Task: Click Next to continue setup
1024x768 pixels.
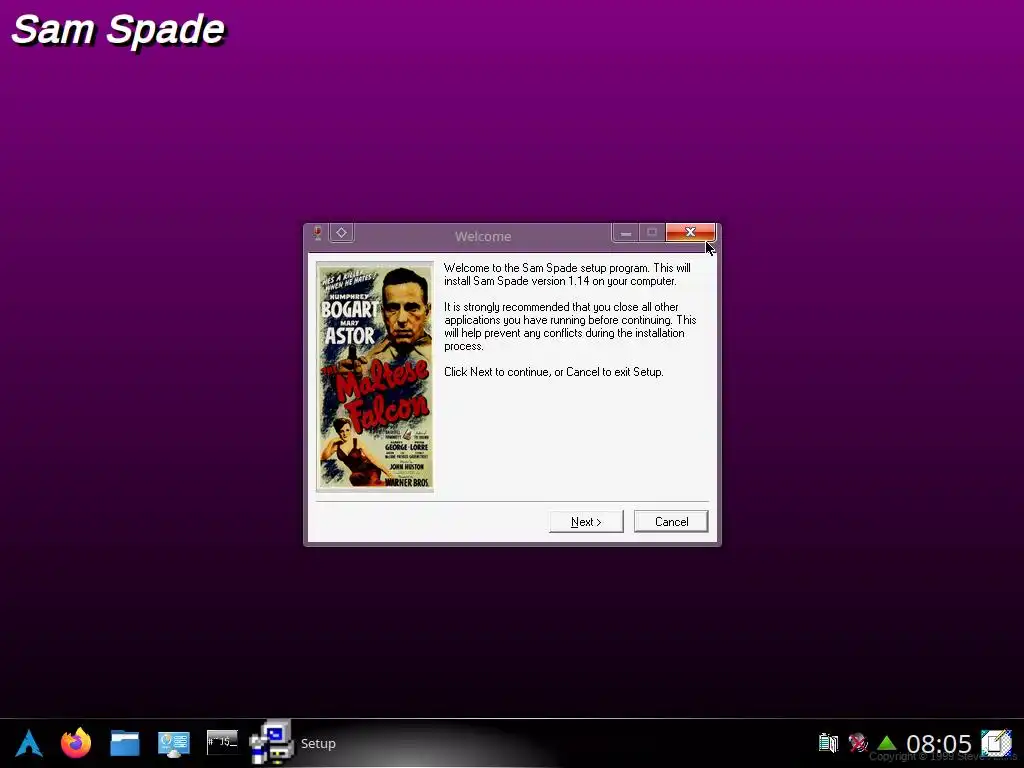Action: (586, 522)
